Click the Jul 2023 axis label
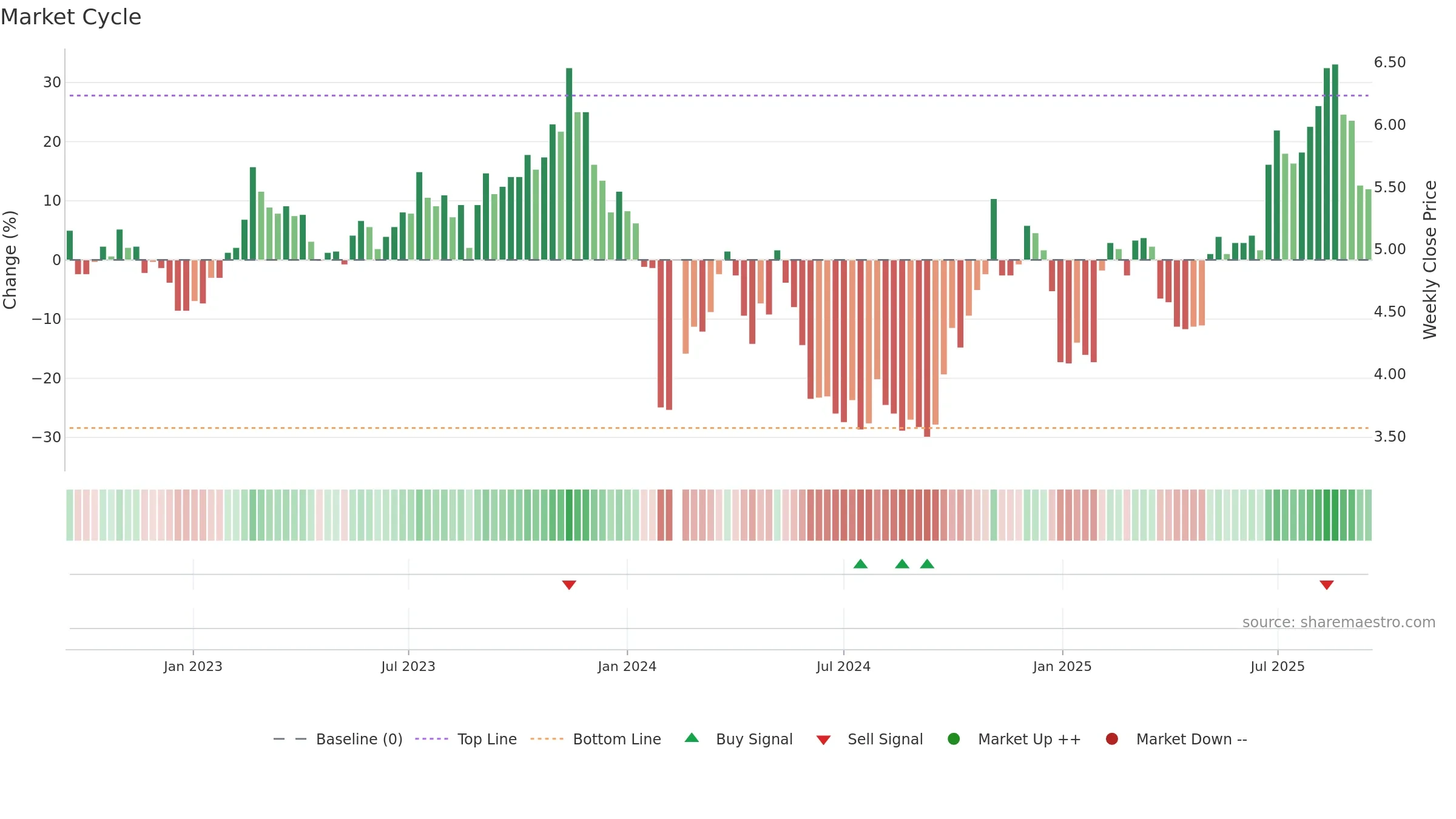The height and width of the screenshot is (819, 1456). (408, 666)
